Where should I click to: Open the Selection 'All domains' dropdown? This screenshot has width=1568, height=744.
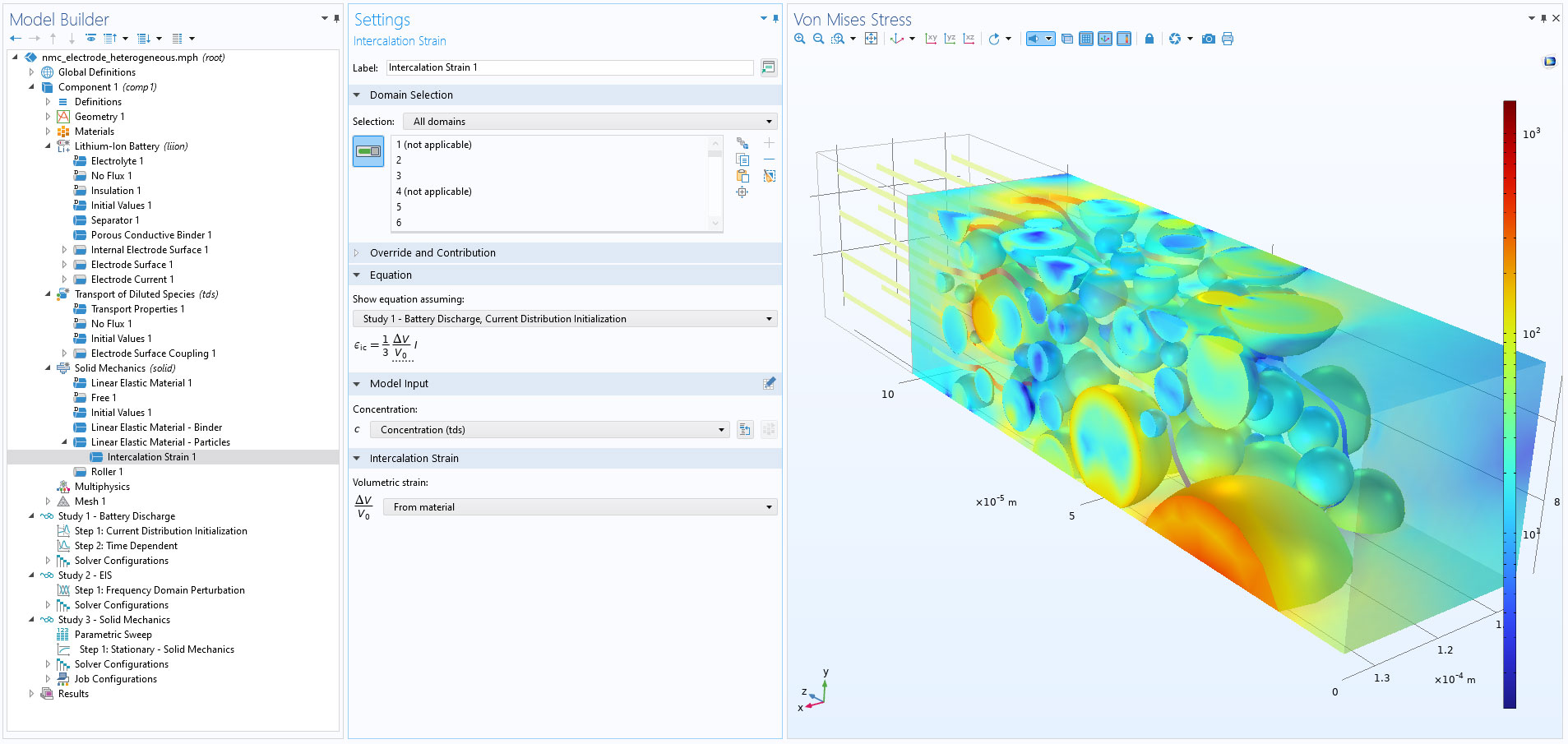coord(591,122)
